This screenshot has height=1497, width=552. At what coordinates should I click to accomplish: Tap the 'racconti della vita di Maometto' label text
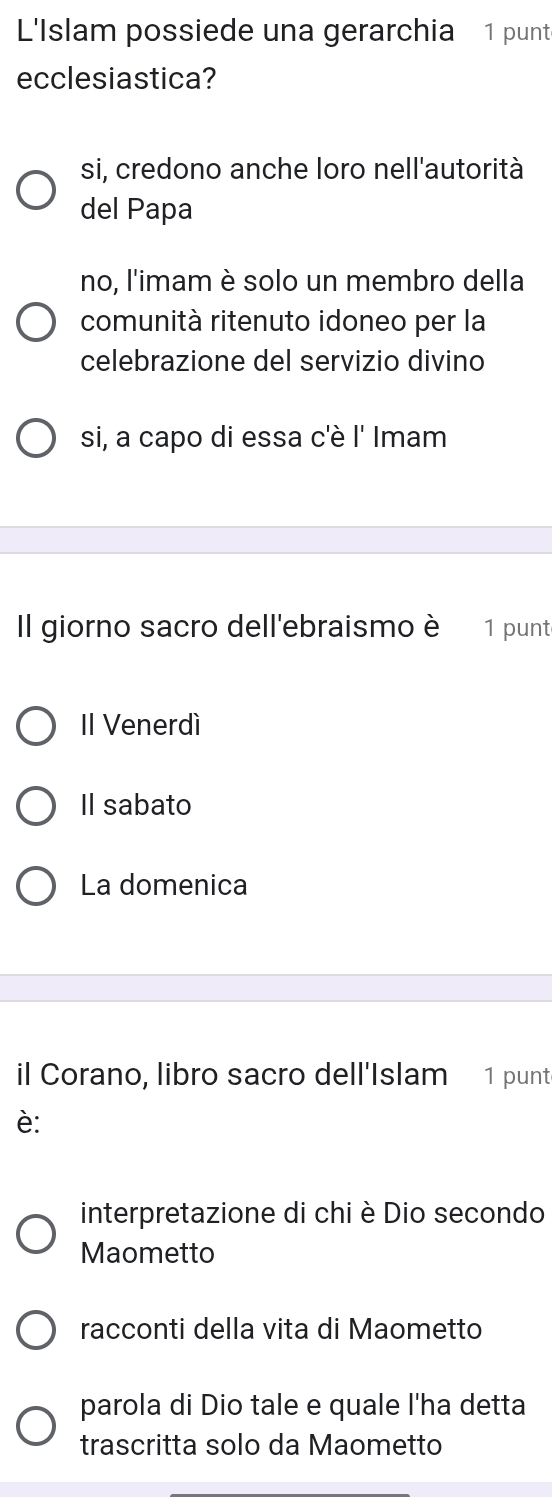(281, 1330)
